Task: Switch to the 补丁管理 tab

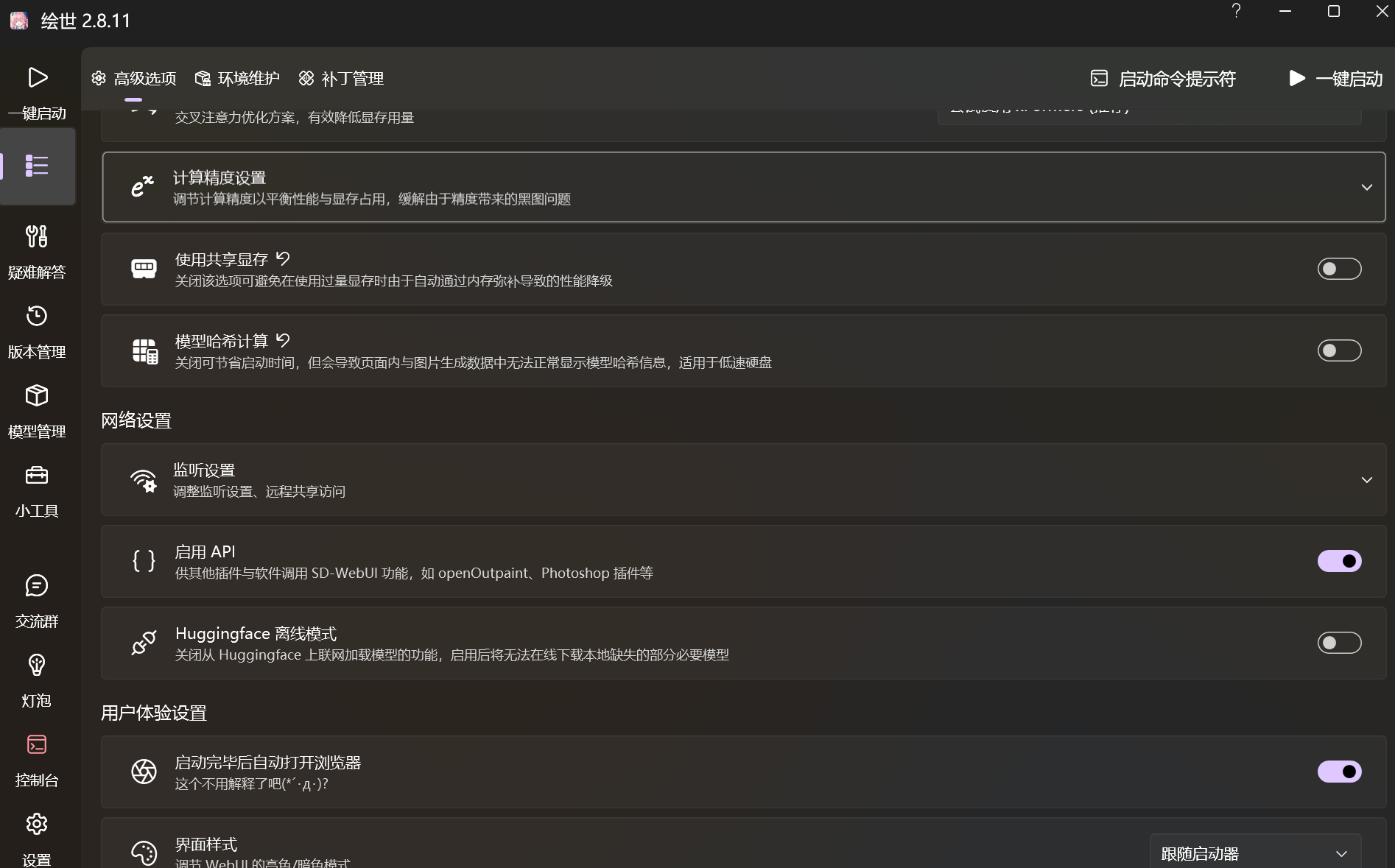Action: click(341, 79)
